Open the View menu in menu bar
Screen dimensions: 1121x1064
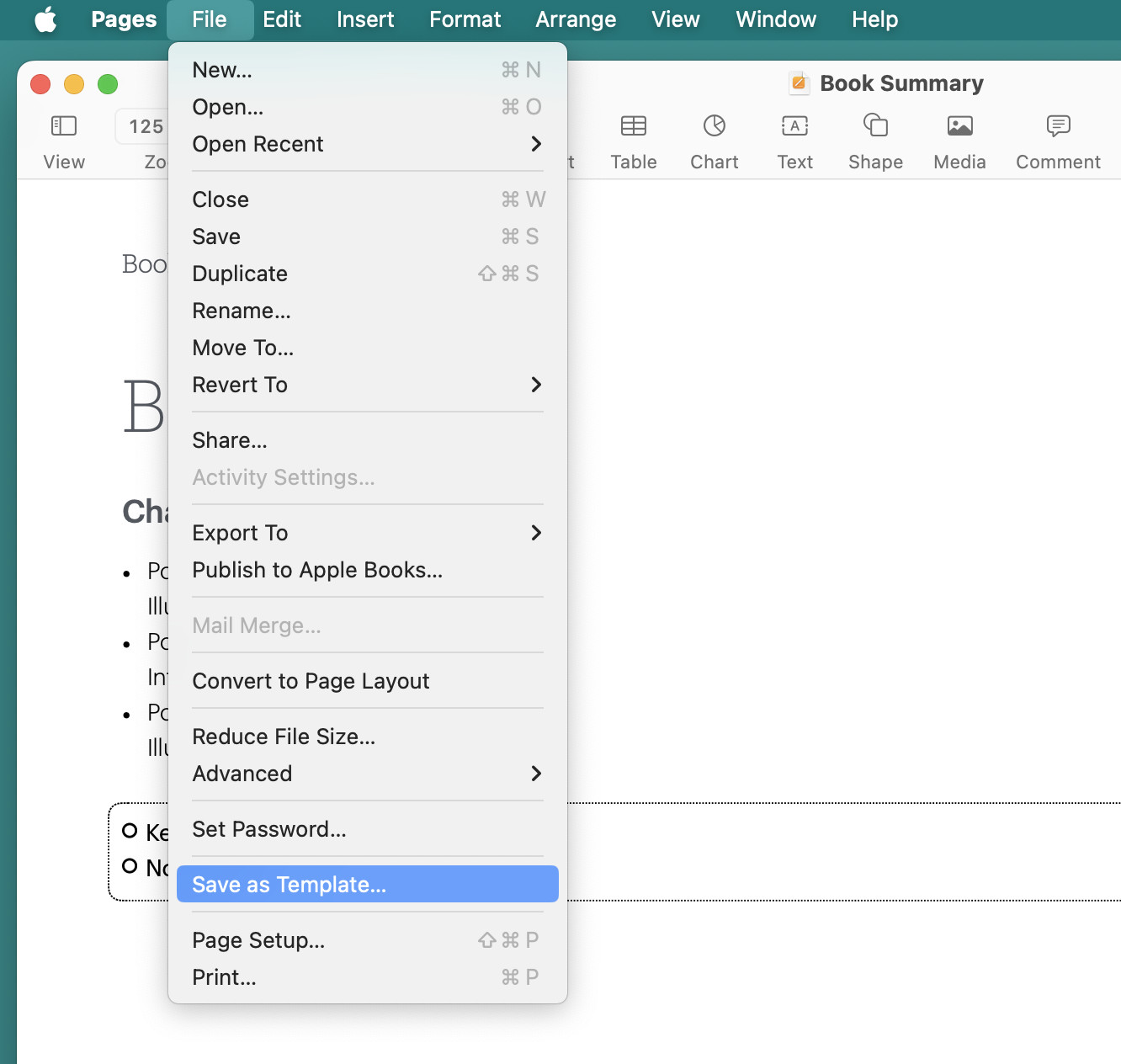click(676, 19)
